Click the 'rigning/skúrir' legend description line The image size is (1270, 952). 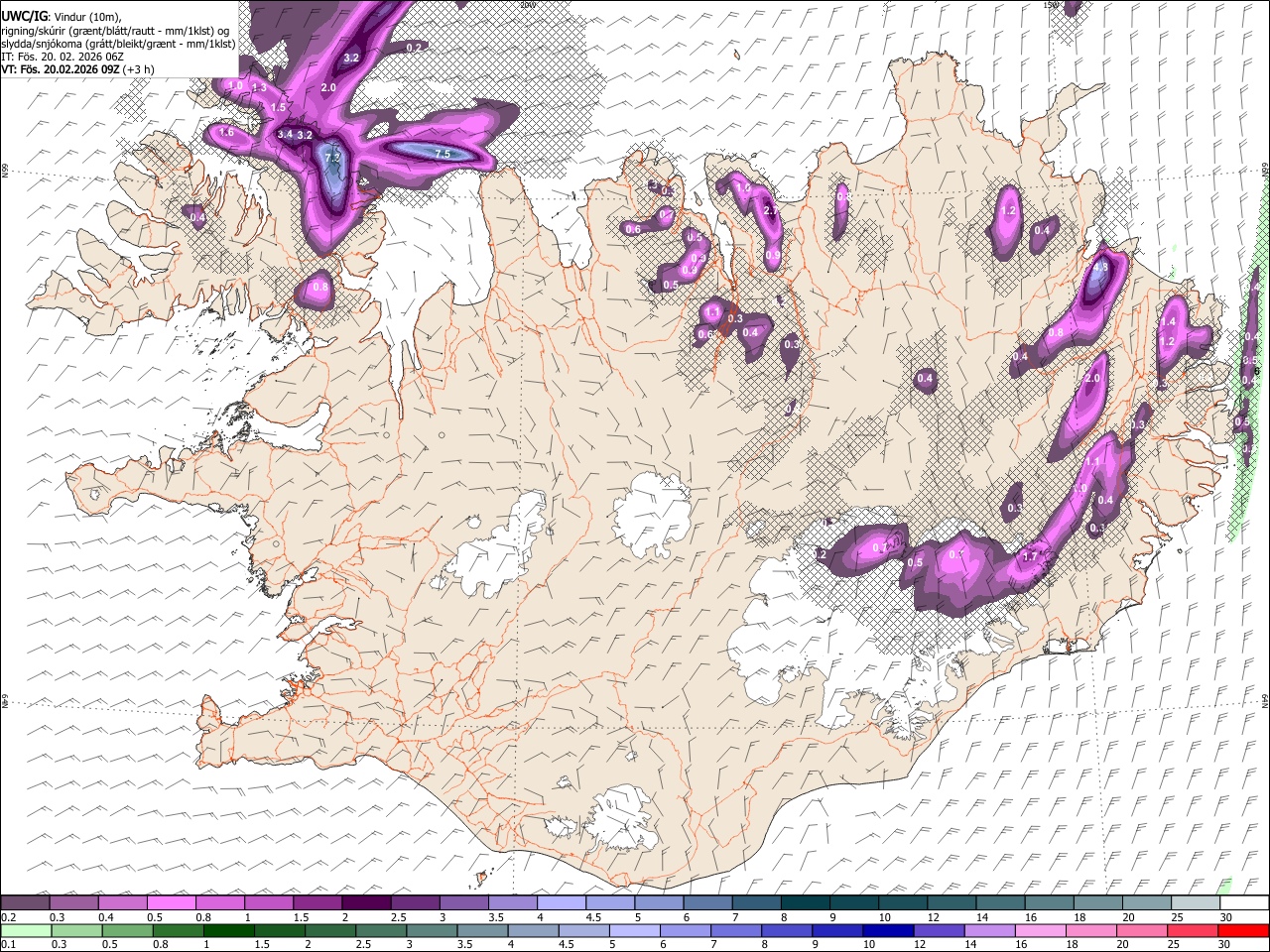coord(115,30)
